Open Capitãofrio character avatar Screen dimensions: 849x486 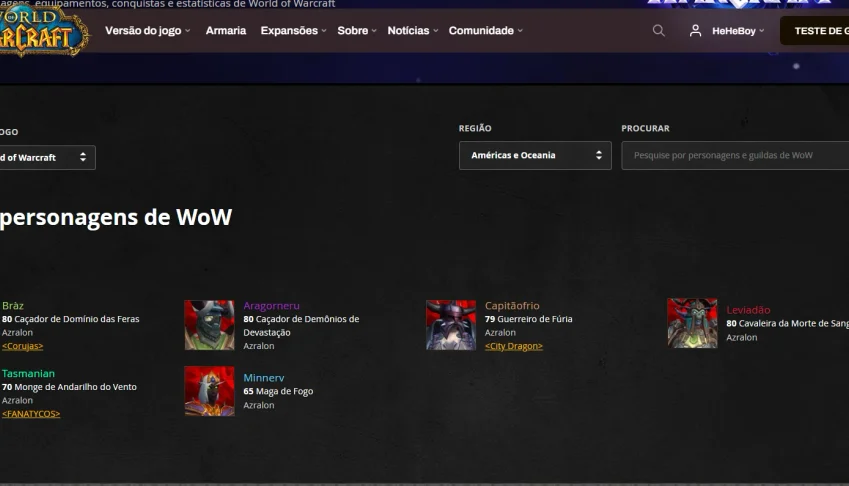(451, 325)
